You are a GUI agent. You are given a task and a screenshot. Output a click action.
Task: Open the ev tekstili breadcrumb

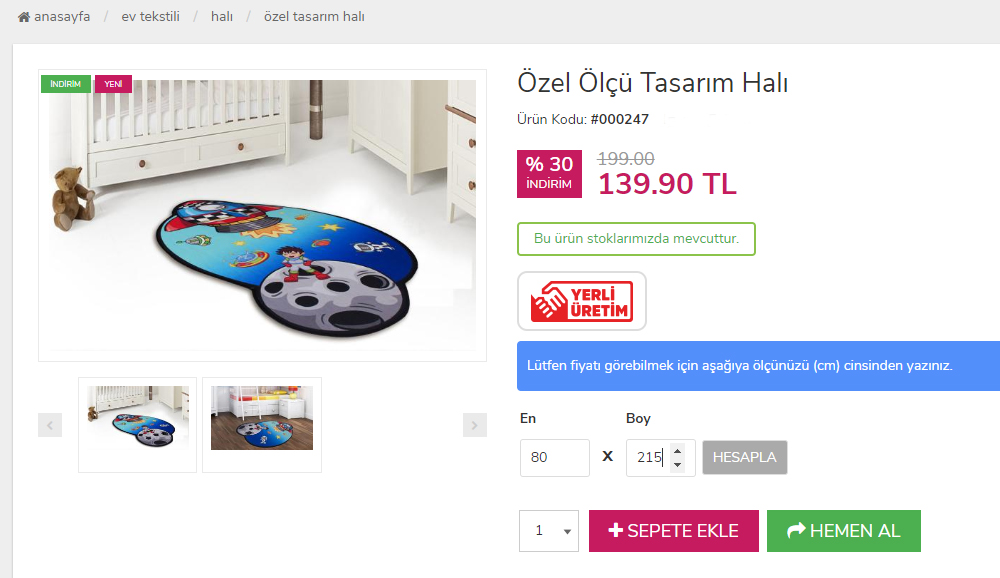(151, 17)
